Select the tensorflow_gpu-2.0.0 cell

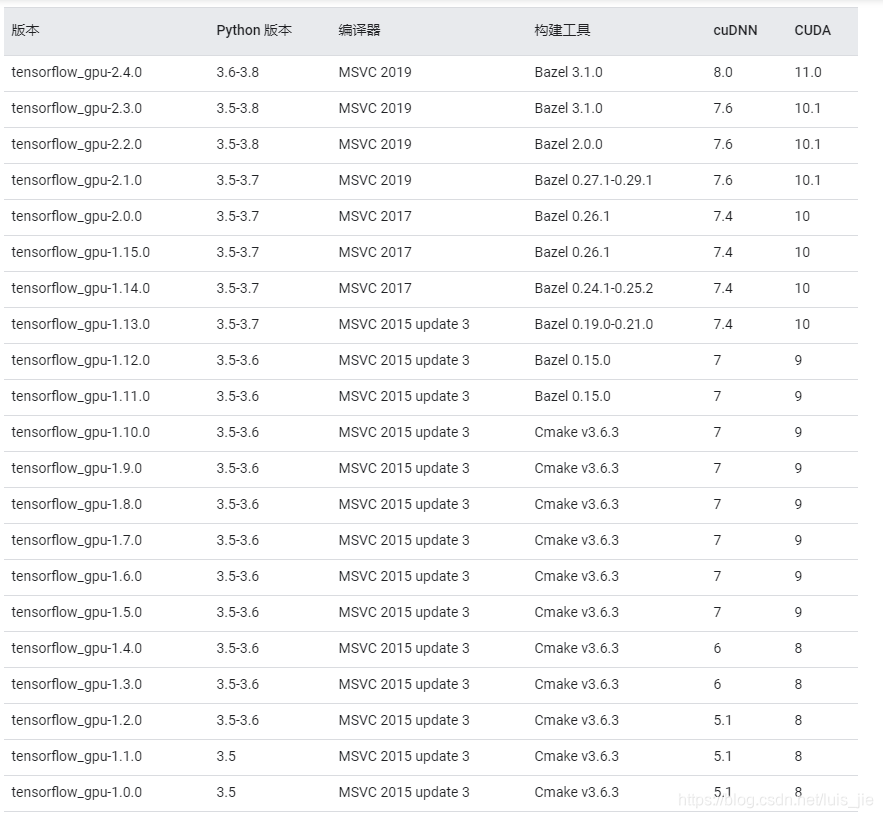pos(77,216)
